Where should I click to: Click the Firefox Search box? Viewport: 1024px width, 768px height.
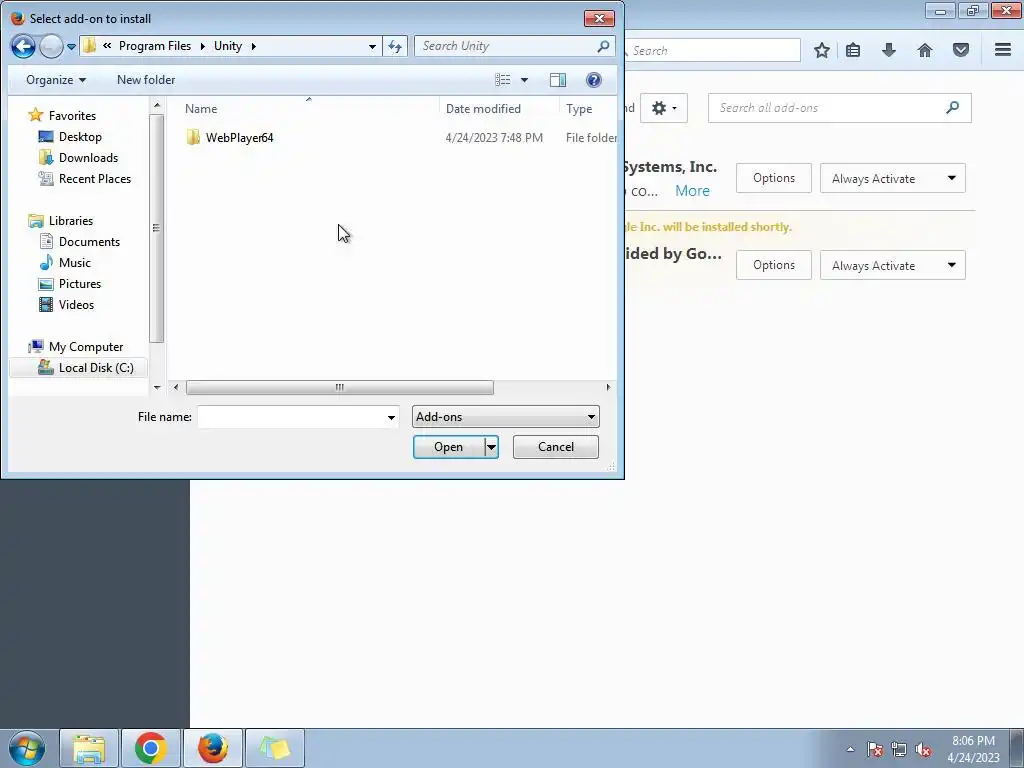point(712,50)
